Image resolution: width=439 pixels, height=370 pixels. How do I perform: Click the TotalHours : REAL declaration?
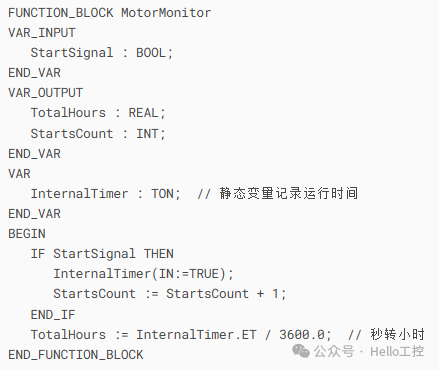tap(98, 113)
